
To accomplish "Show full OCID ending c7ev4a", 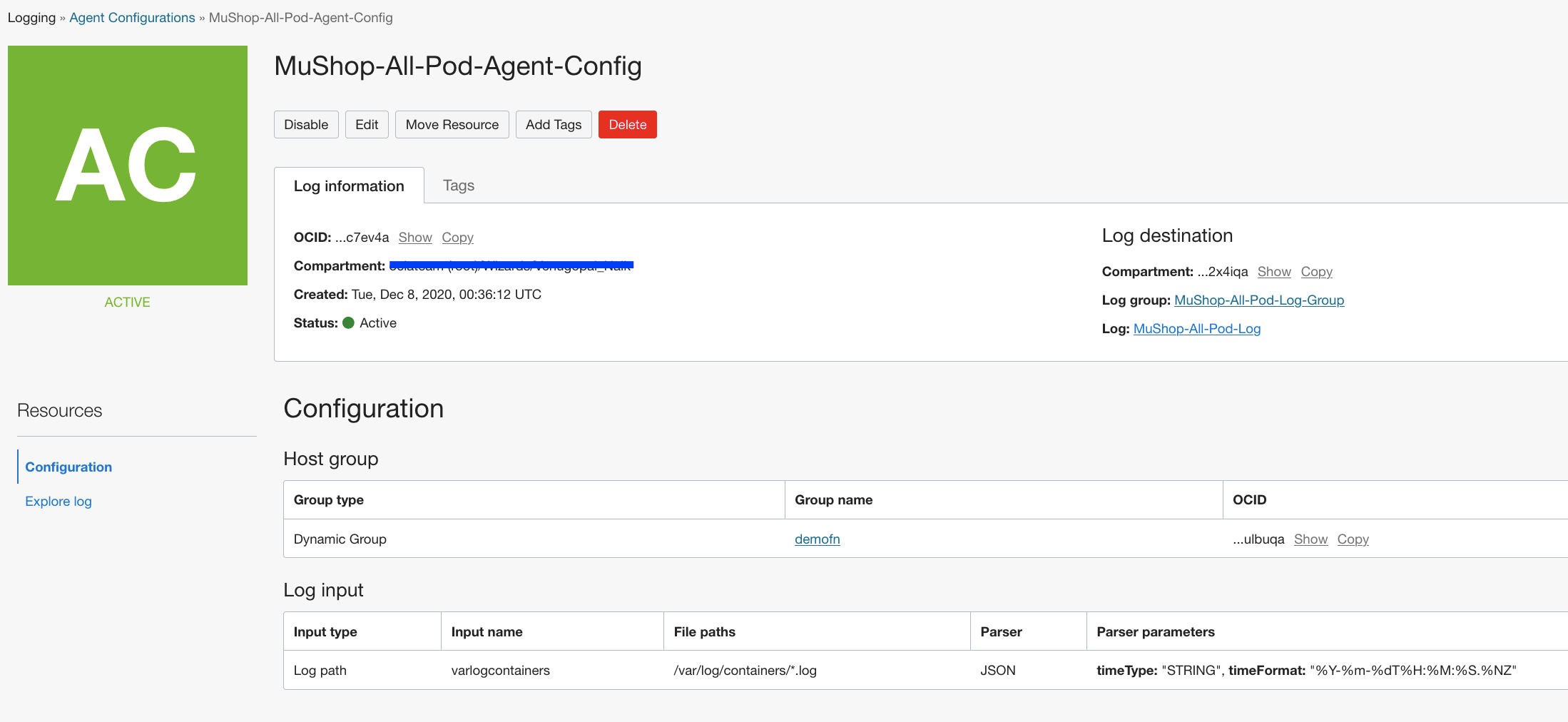I will pyautogui.click(x=415, y=238).
